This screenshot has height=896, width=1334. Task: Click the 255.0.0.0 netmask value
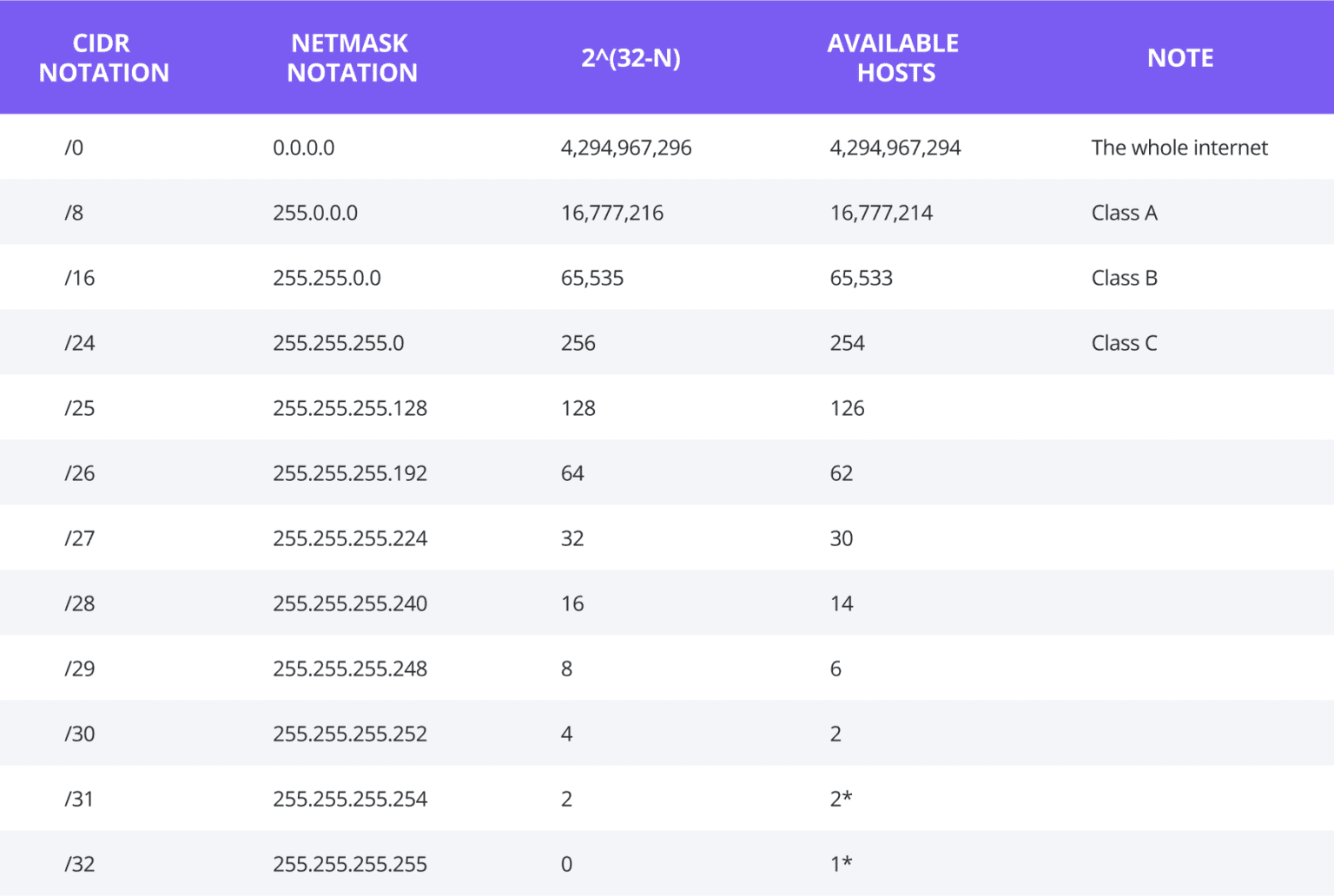click(315, 212)
